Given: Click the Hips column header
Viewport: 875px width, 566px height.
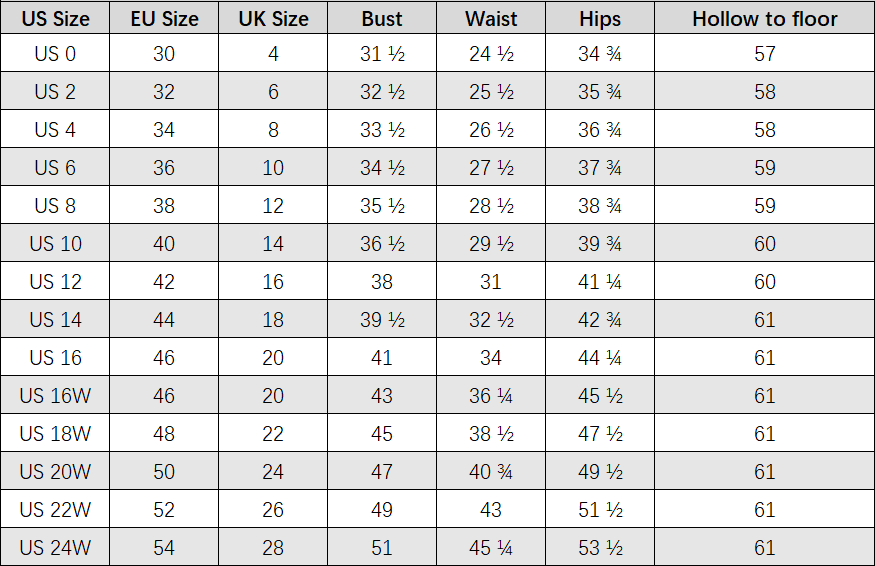Looking at the screenshot, I should click(600, 19).
